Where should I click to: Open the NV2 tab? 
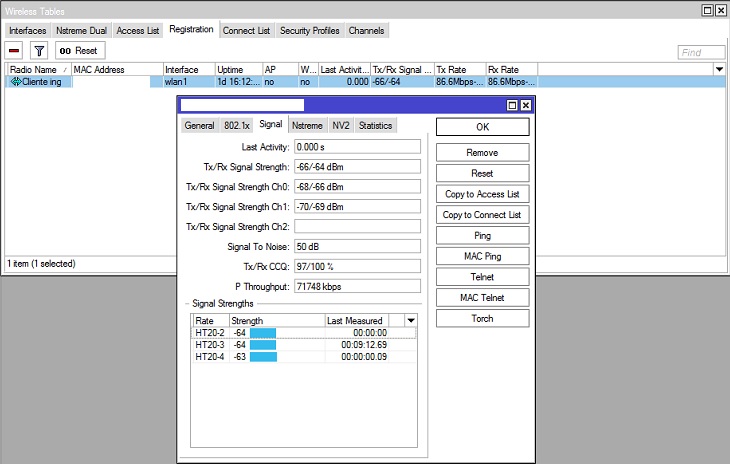pyautogui.click(x=340, y=125)
